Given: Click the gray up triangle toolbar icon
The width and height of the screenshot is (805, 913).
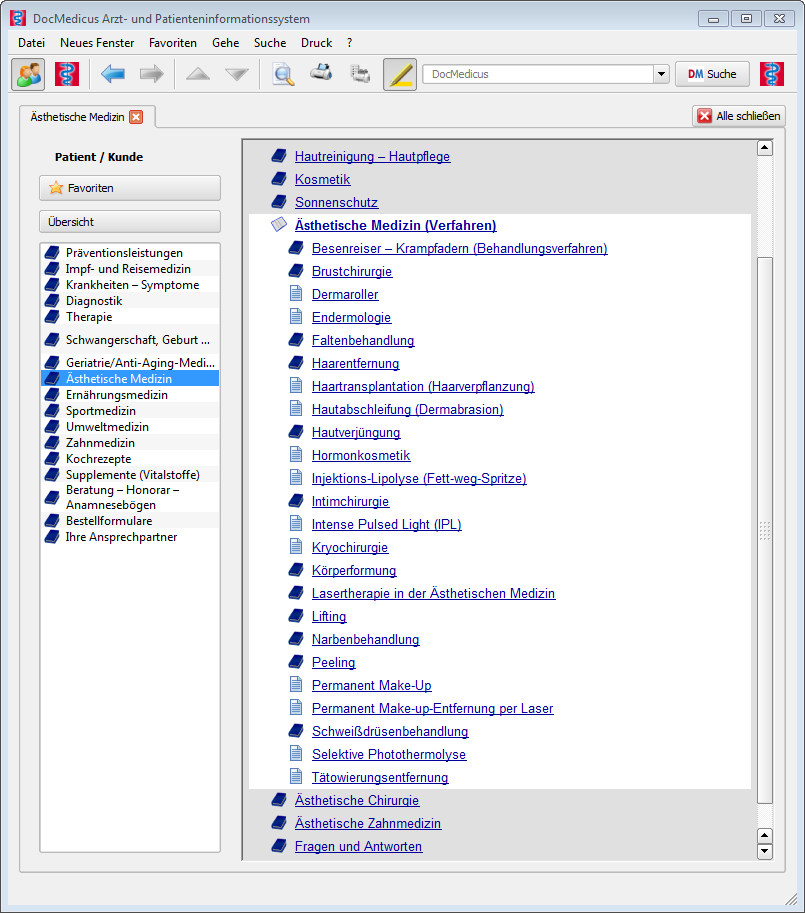Looking at the screenshot, I should click(198, 74).
